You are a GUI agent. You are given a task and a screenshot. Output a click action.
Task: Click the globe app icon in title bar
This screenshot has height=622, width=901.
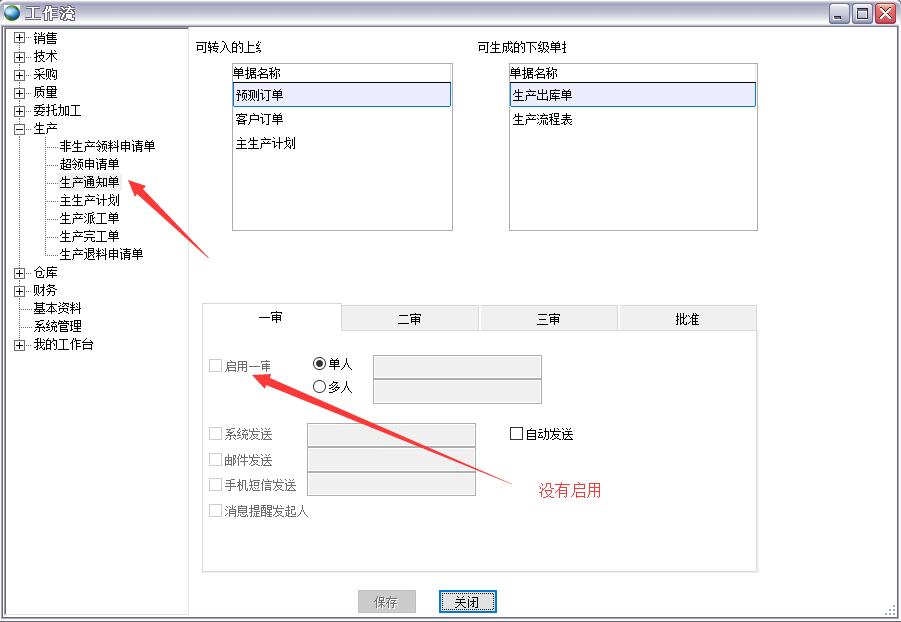coord(12,13)
